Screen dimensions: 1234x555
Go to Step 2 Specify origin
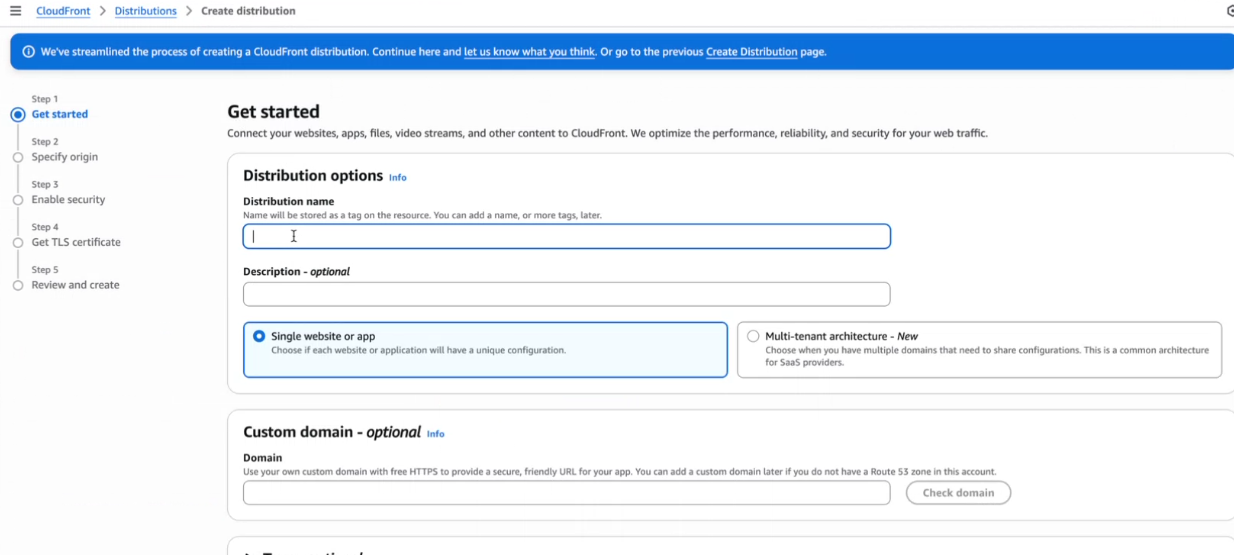64,157
